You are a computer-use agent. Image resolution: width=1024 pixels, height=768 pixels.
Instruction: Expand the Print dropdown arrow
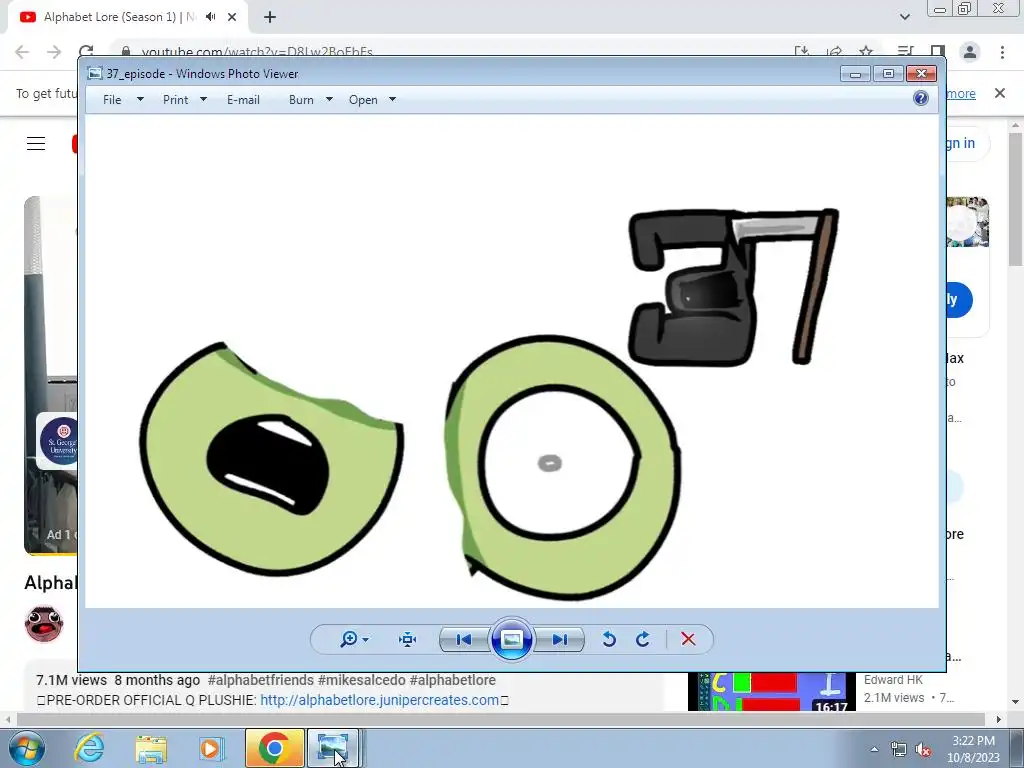203,99
